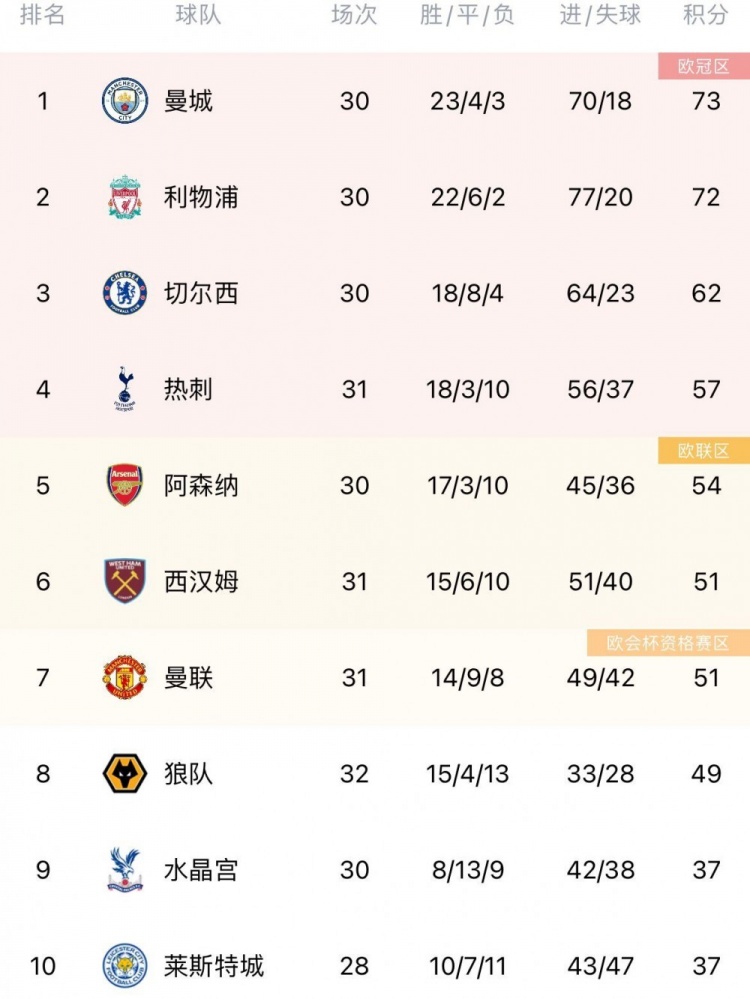The width and height of the screenshot is (750, 999).
Task: Open the Crystal Palace eagle badge
Action: (125, 869)
